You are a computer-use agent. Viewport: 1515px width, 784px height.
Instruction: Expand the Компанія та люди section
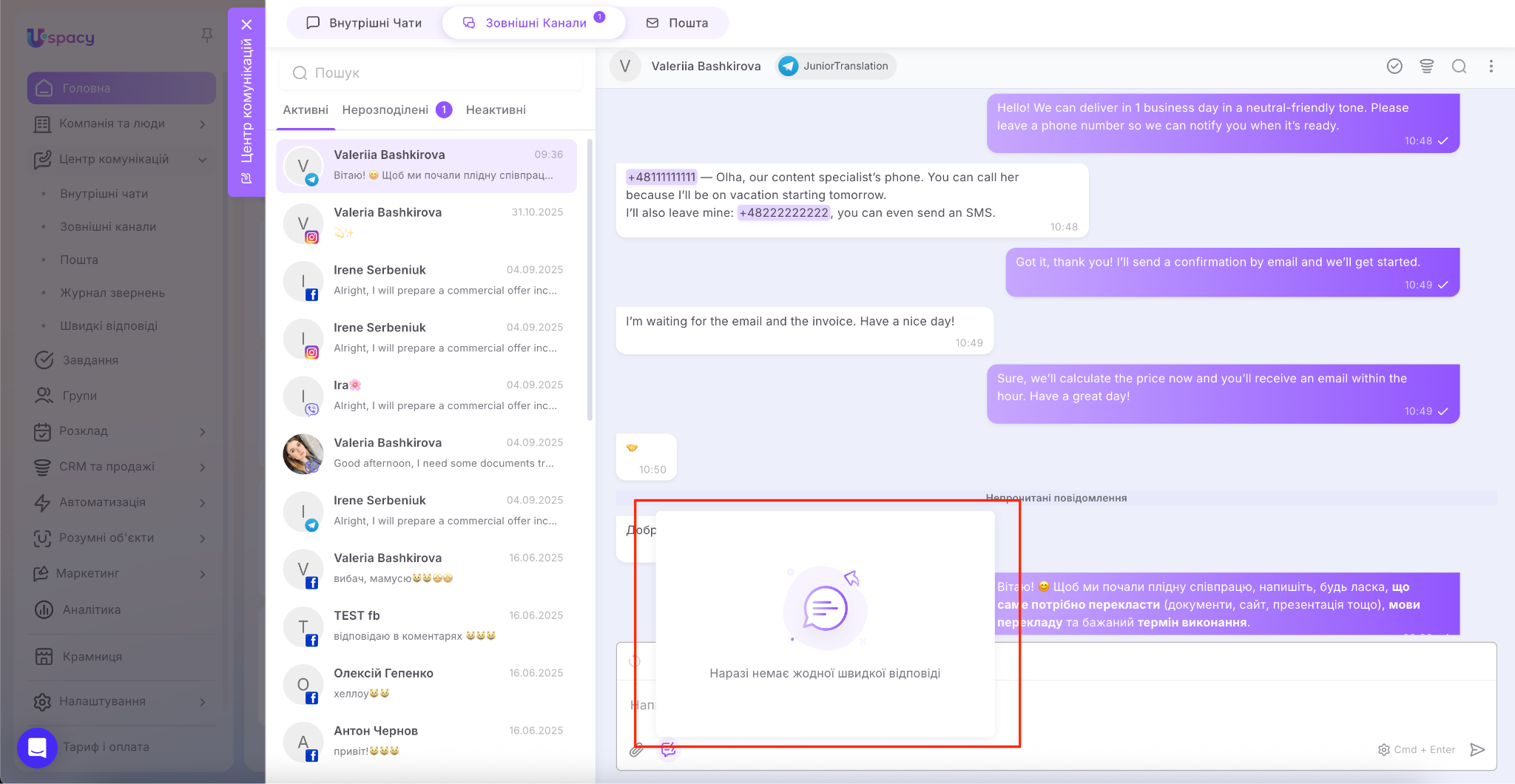coord(203,124)
